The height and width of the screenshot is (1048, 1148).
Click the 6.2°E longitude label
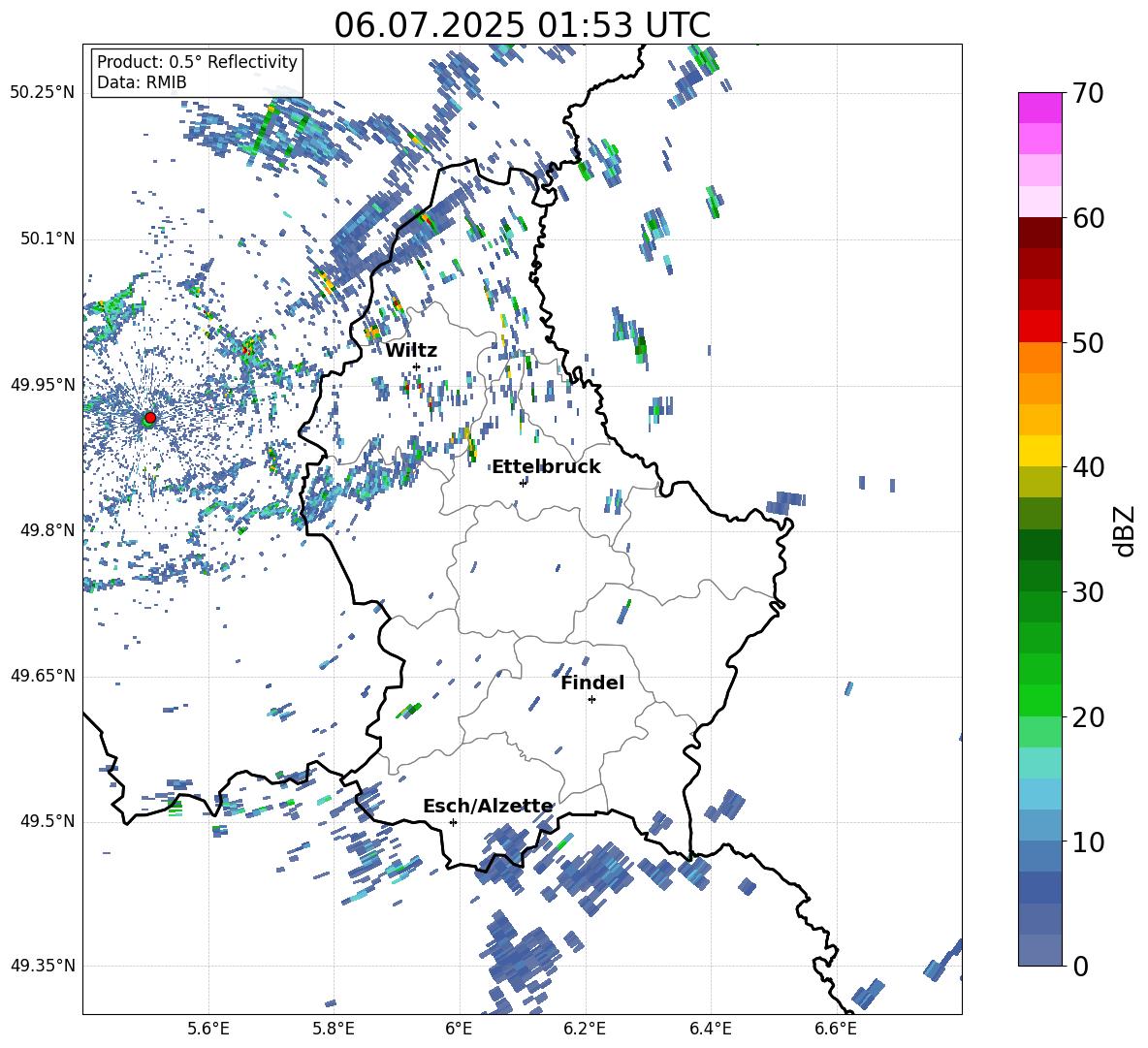pyautogui.click(x=585, y=1030)
